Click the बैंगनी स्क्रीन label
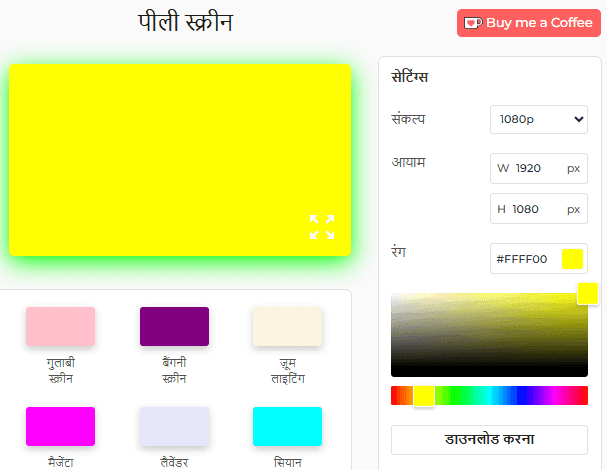Image resolution: width=607 pixels, height=470 pixels. 174,371
